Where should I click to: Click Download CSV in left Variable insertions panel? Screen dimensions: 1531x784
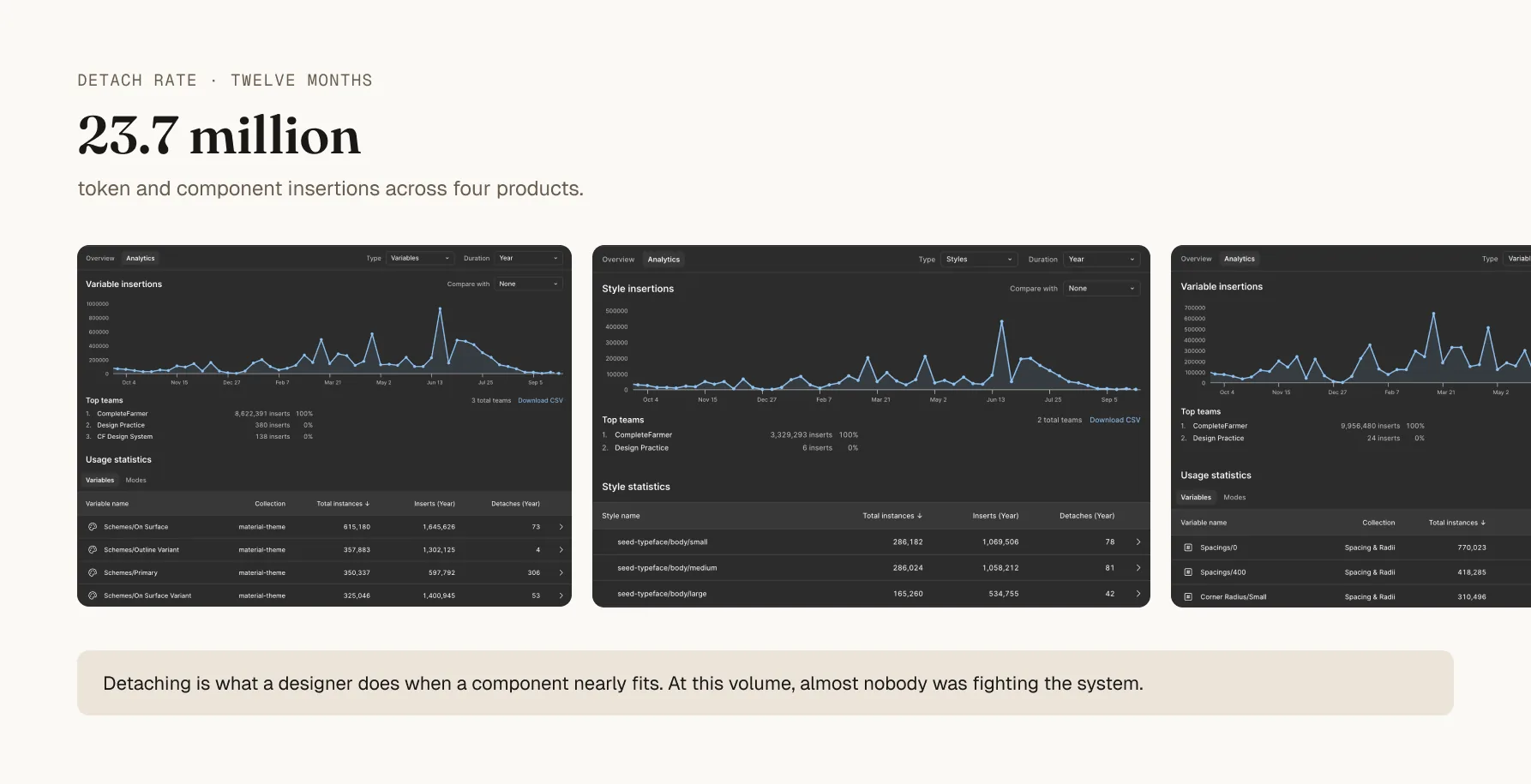tap(540, 400)
